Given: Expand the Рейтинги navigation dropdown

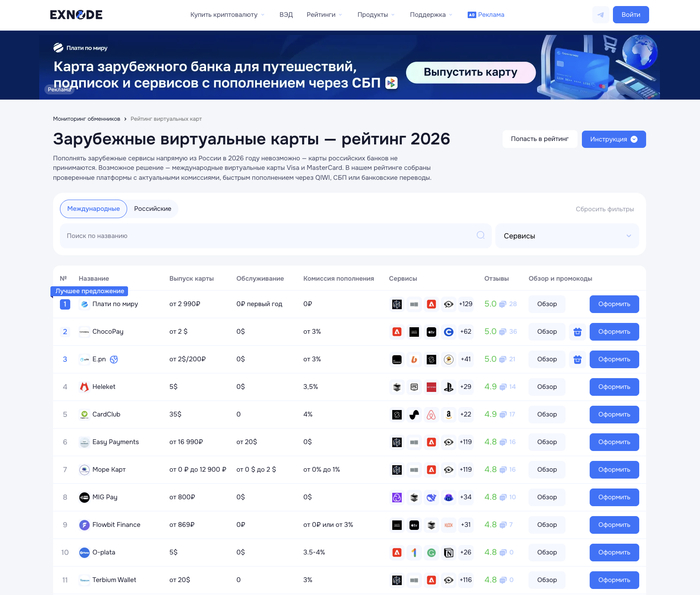Looking at the screenshot, I should [324, 15].
